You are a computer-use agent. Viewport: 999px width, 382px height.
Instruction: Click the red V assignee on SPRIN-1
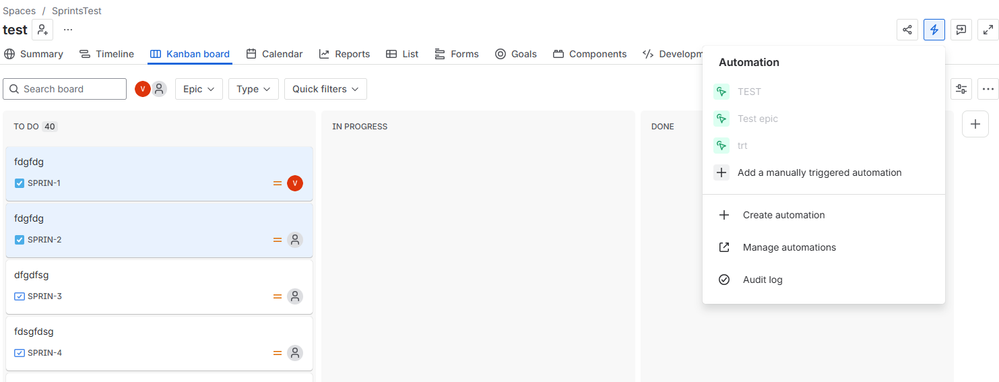[294, 183]
